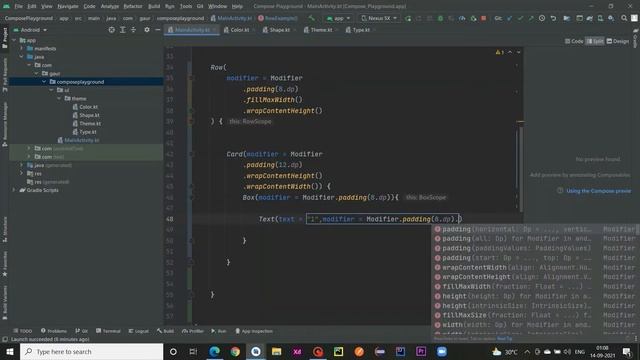Collapse the app module tree node
The width and height of the screenshot is (640, 360).
click(15, 40)
